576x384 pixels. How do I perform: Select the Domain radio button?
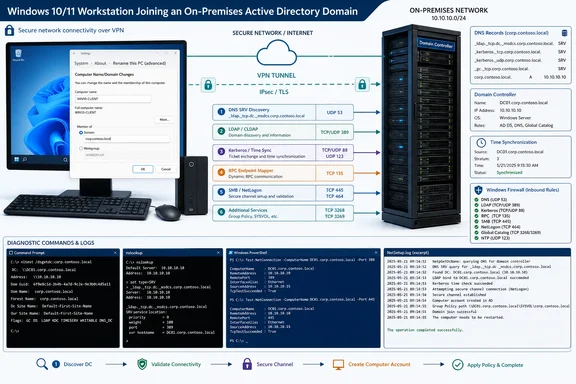coord(81,133)
